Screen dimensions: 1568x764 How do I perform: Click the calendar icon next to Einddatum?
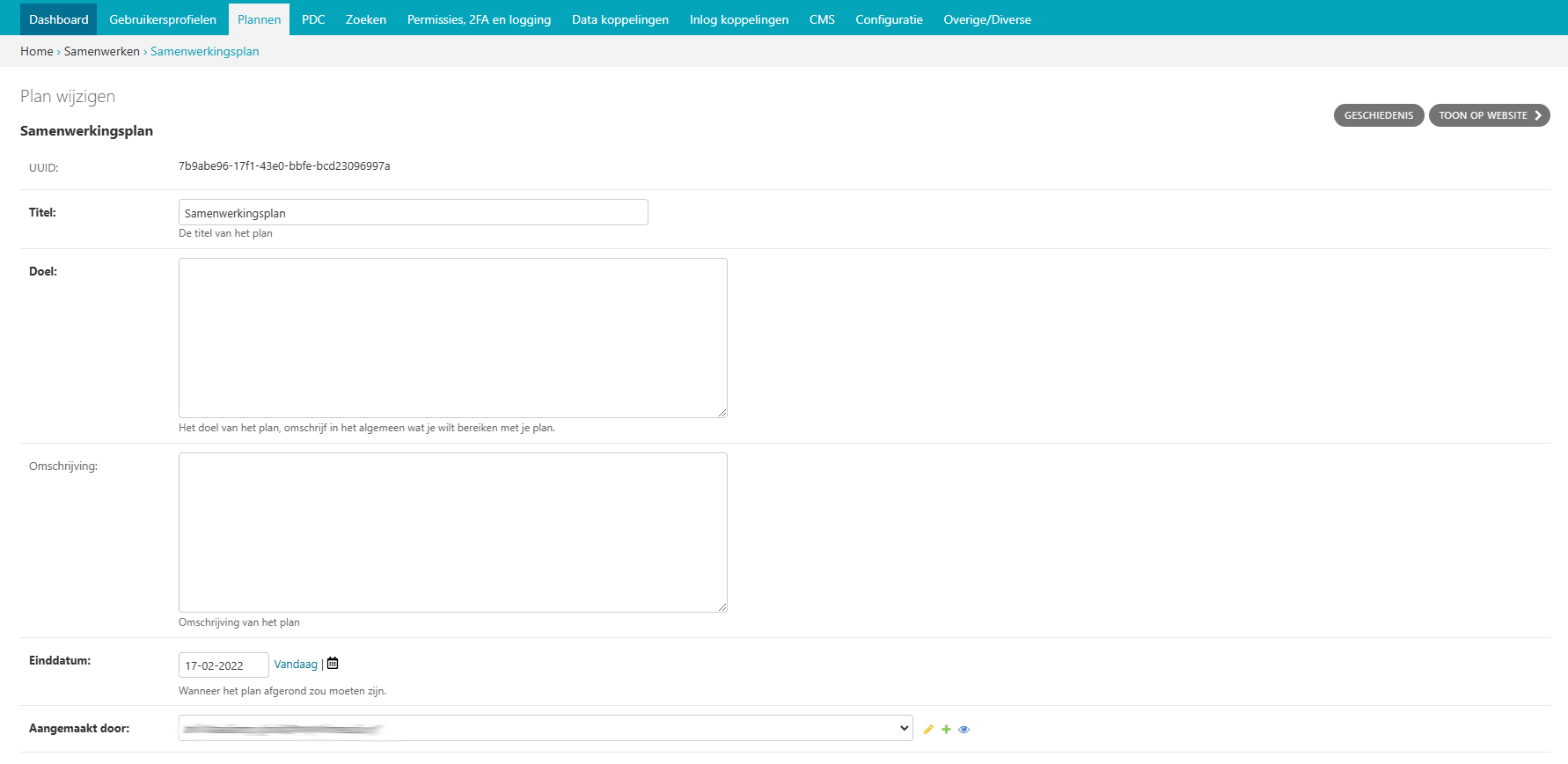point(333,664)
